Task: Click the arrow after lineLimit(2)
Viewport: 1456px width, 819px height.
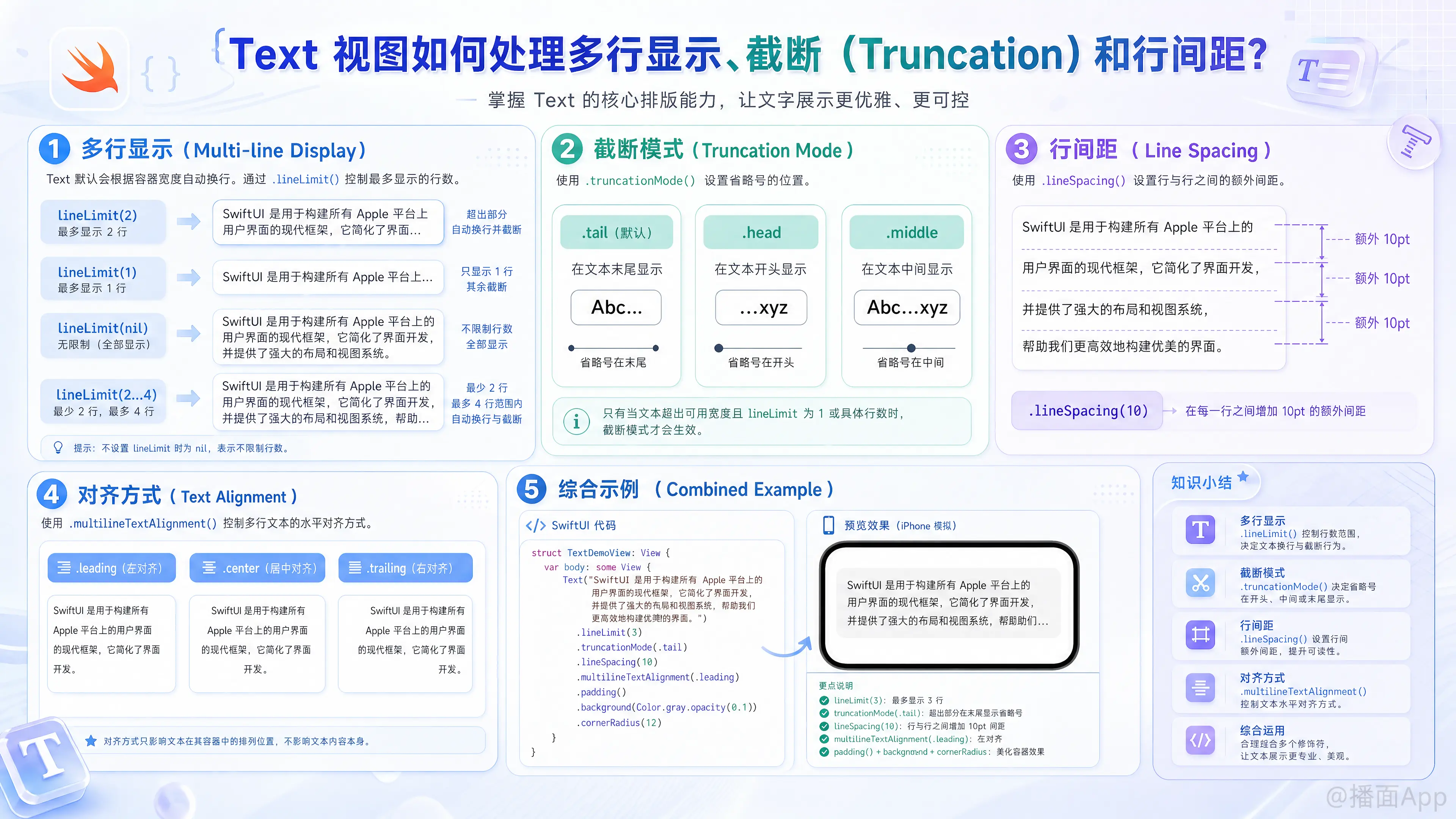Action: click(188, 221)
